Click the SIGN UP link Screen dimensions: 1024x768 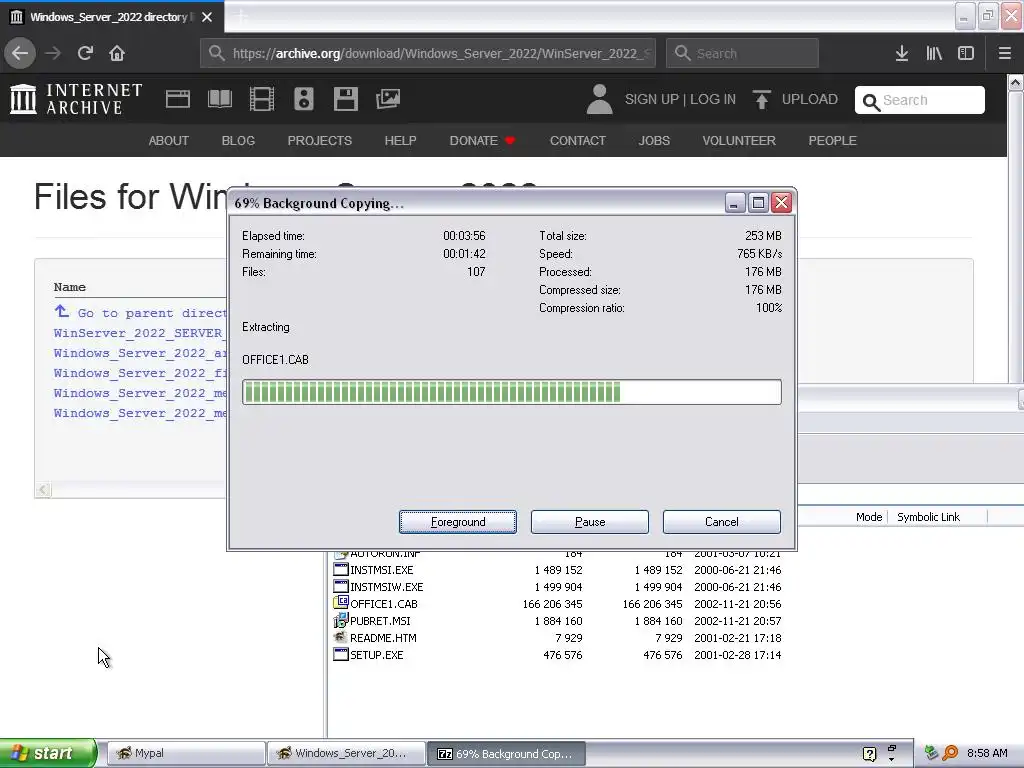tap(652, 99)
